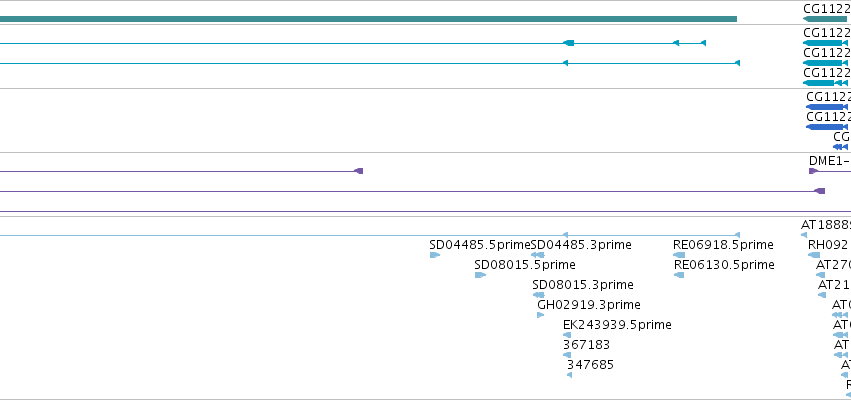
Task: Select the RE06130.5prime label
Action: (724, 265)
